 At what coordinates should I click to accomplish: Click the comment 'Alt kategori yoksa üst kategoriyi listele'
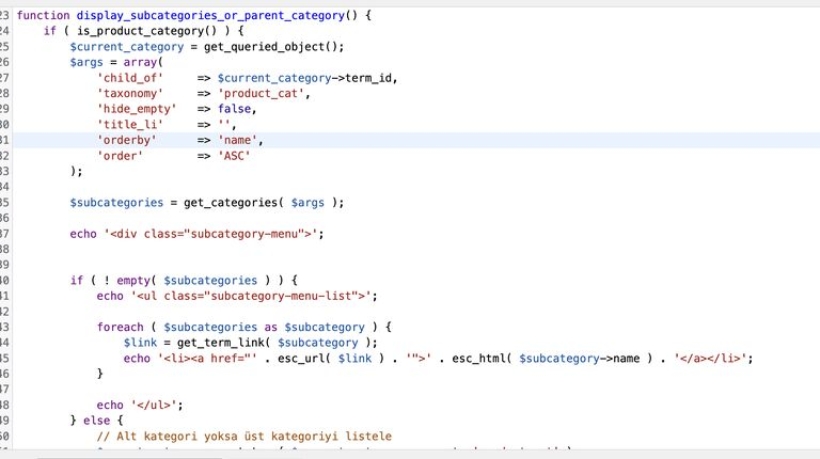pyautogui.click(x=244, y=437)
